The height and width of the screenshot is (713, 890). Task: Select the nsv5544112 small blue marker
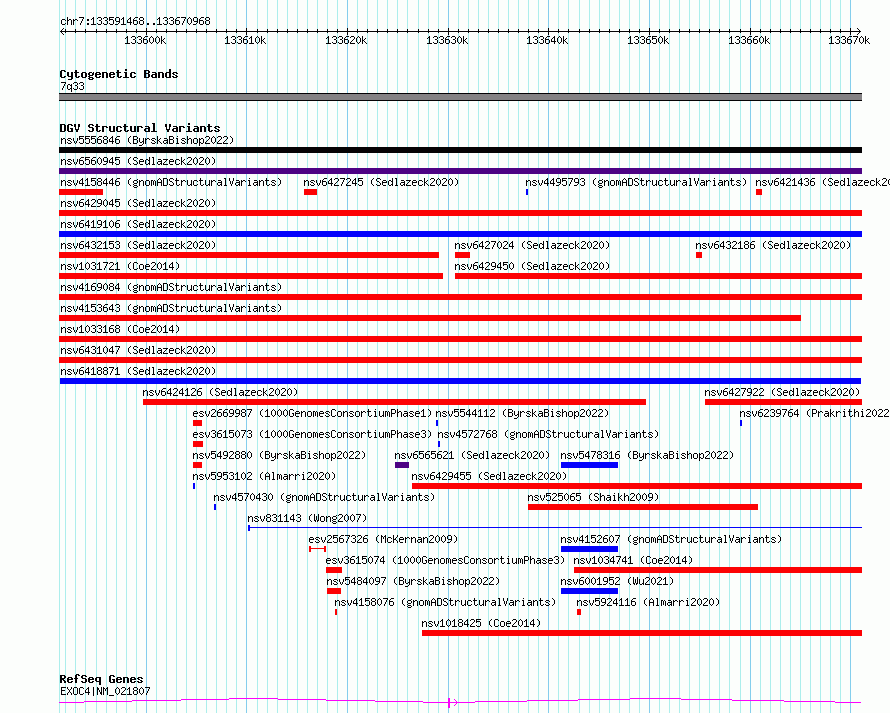pyautogui.click(x=437, y=423)
